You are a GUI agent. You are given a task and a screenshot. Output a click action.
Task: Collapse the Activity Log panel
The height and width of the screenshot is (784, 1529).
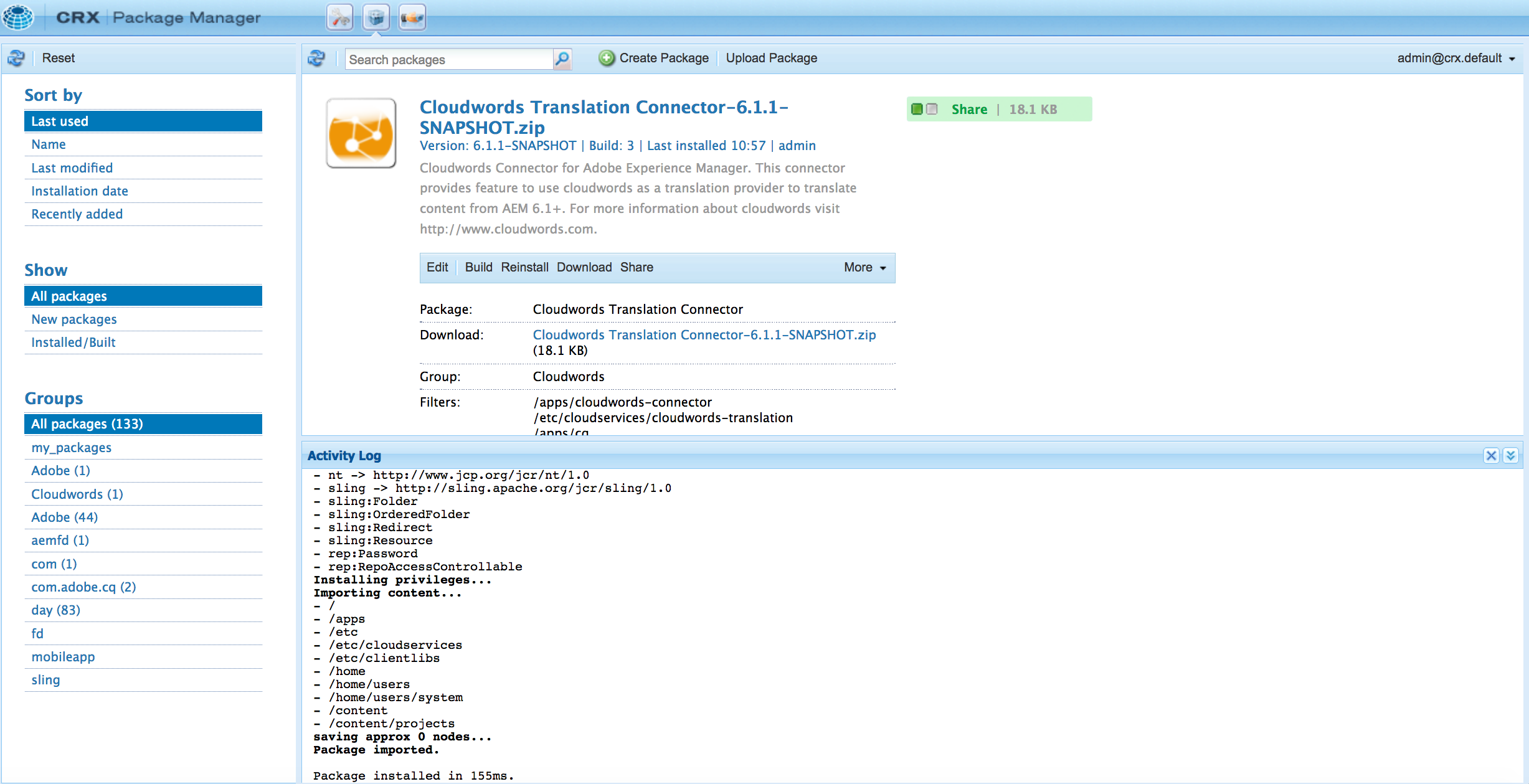coord(1510,455)
